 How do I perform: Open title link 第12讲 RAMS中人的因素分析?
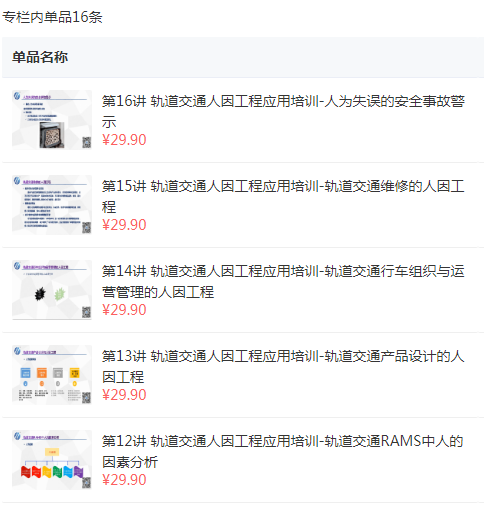tap(283, 452)
